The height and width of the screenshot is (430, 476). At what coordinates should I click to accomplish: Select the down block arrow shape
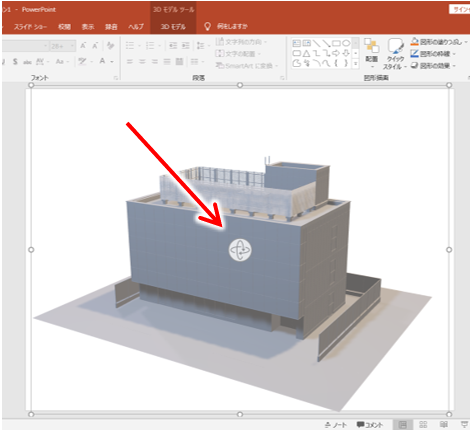(346, 53)
